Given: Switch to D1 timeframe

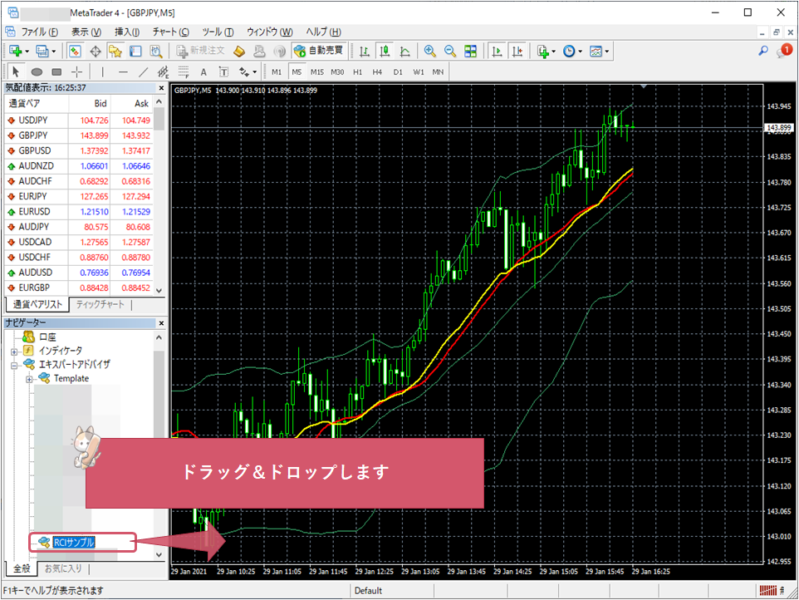Looking at the screenshot, I should (397, 72).
